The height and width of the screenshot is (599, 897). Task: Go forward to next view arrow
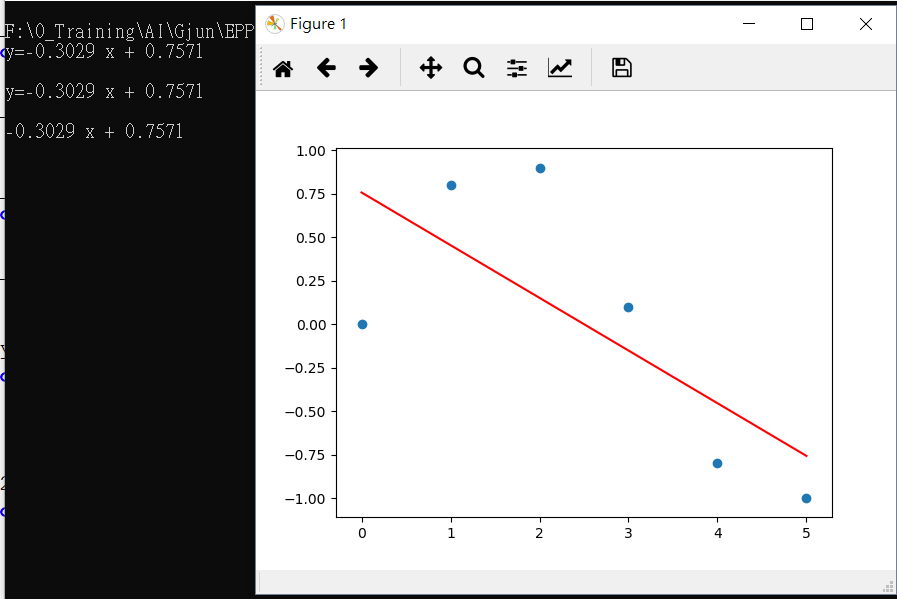(x=368, y=68)
